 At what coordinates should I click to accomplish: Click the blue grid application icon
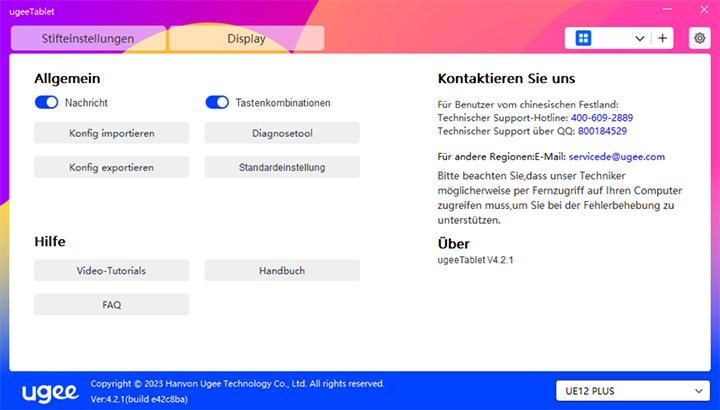(x=584, y=38)
